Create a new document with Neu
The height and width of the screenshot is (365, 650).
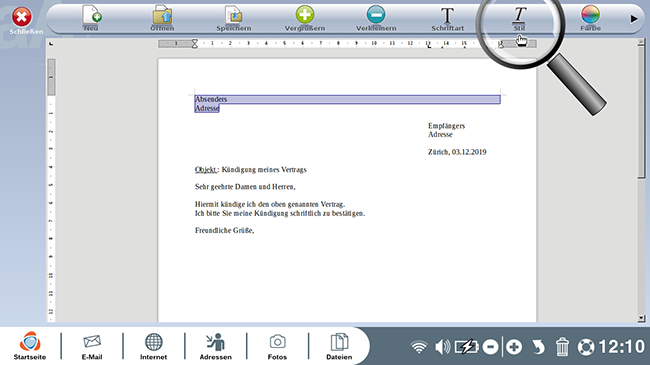[x=92, y=18]
